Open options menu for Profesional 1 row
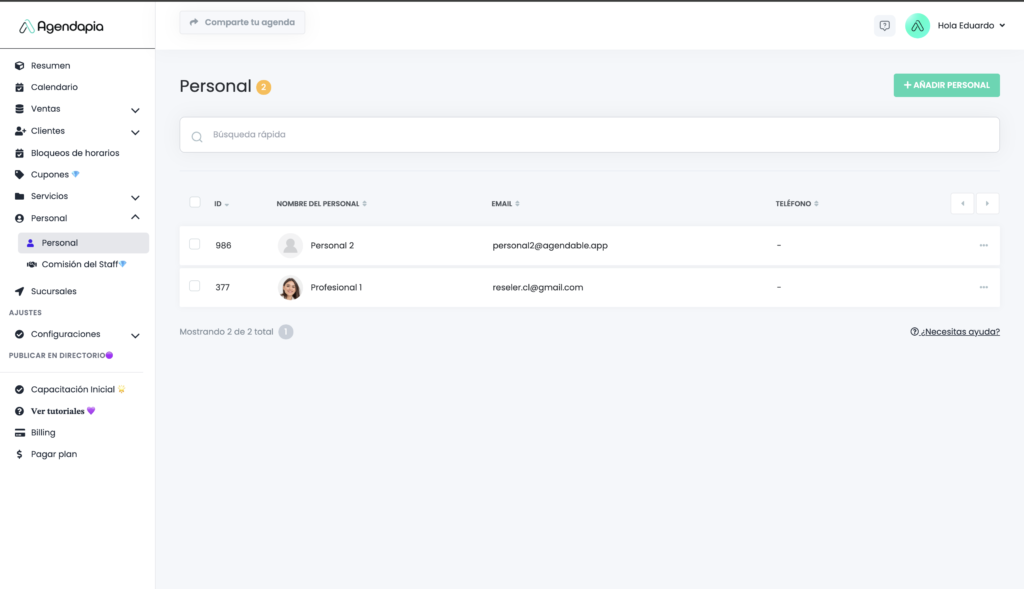This screenshot has width=1024, height=589. click(983, 287)
